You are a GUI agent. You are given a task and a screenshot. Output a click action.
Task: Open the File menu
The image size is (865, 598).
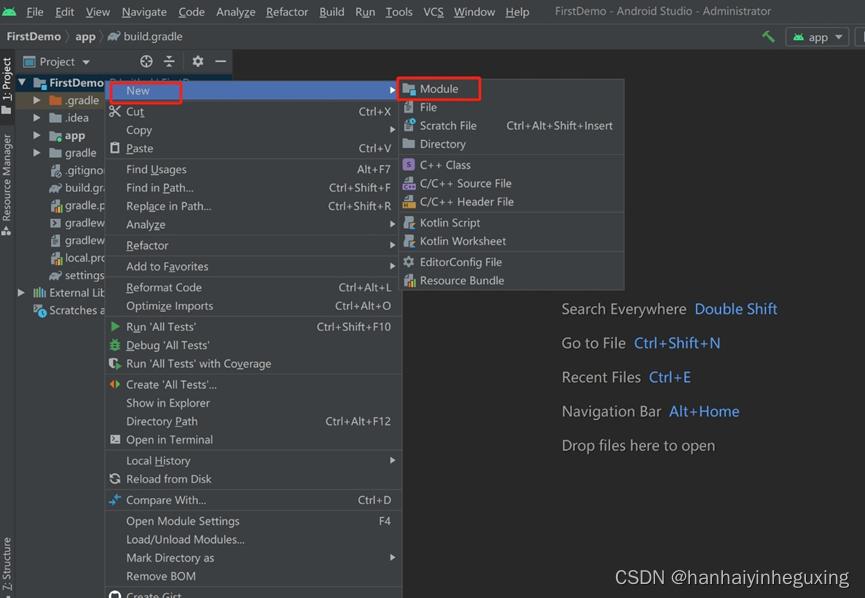tap(34, 12)
